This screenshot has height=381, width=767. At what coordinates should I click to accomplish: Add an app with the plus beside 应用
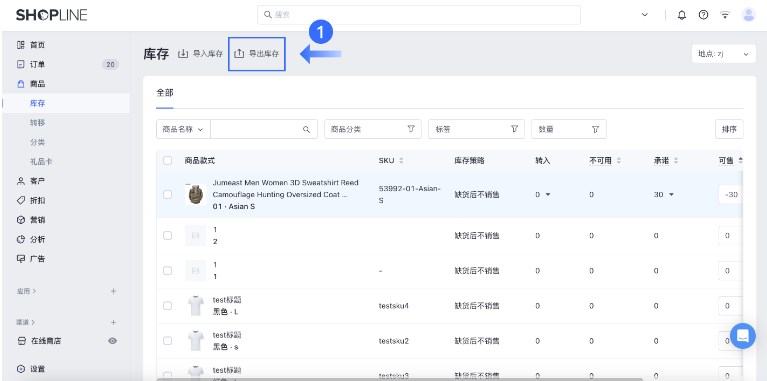point(113,291)
